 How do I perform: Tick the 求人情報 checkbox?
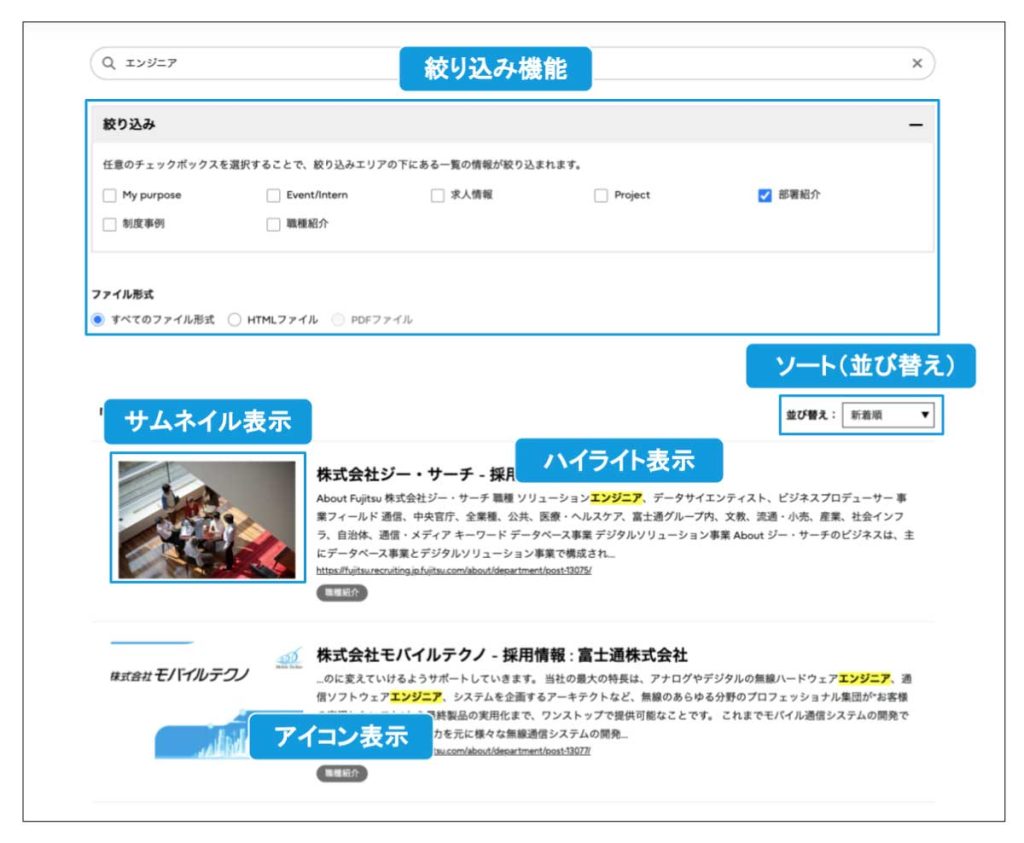click(x=437, y=195)
